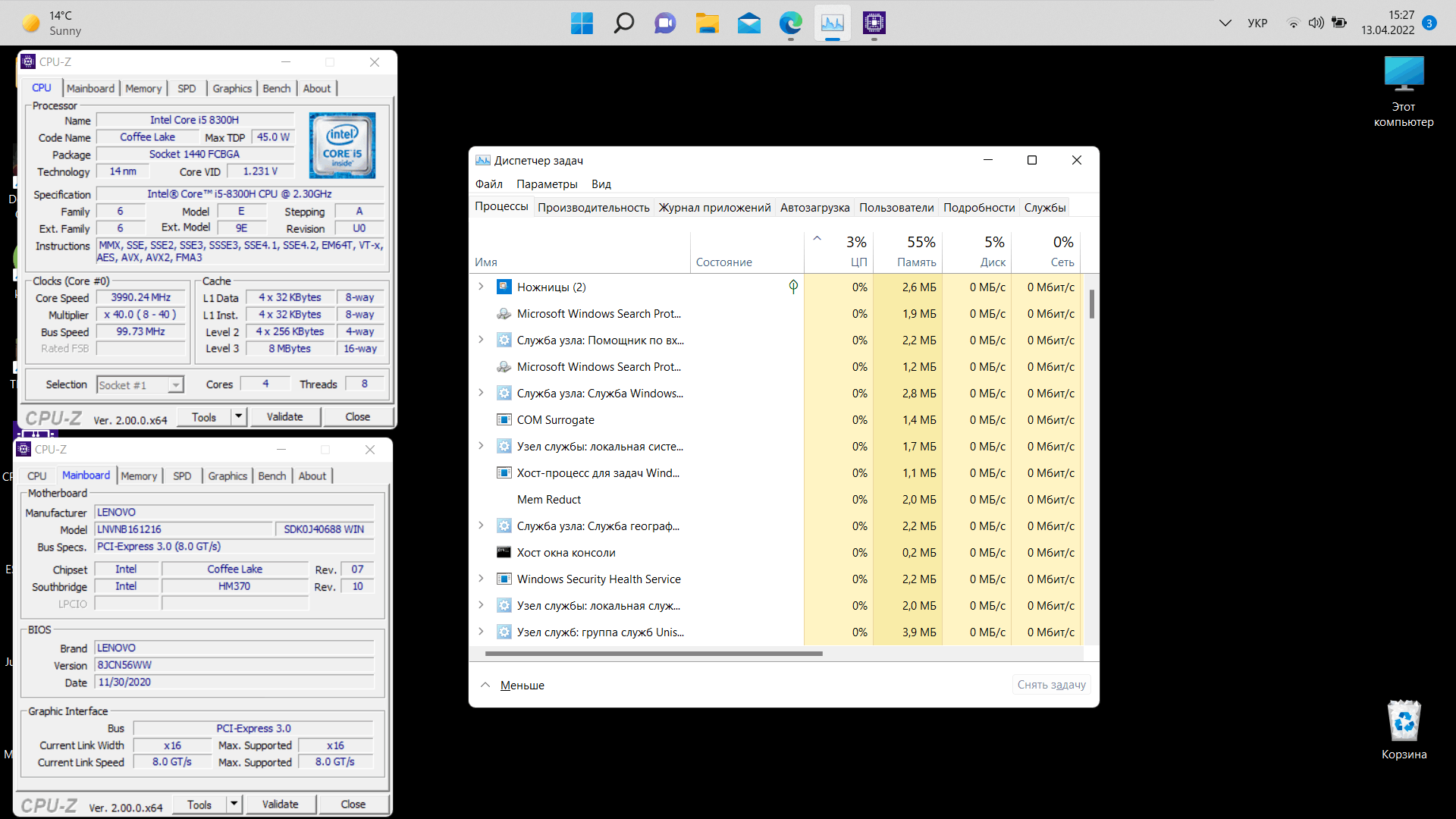Click Снять задачу button in Task Manager

coord(1050,684)
